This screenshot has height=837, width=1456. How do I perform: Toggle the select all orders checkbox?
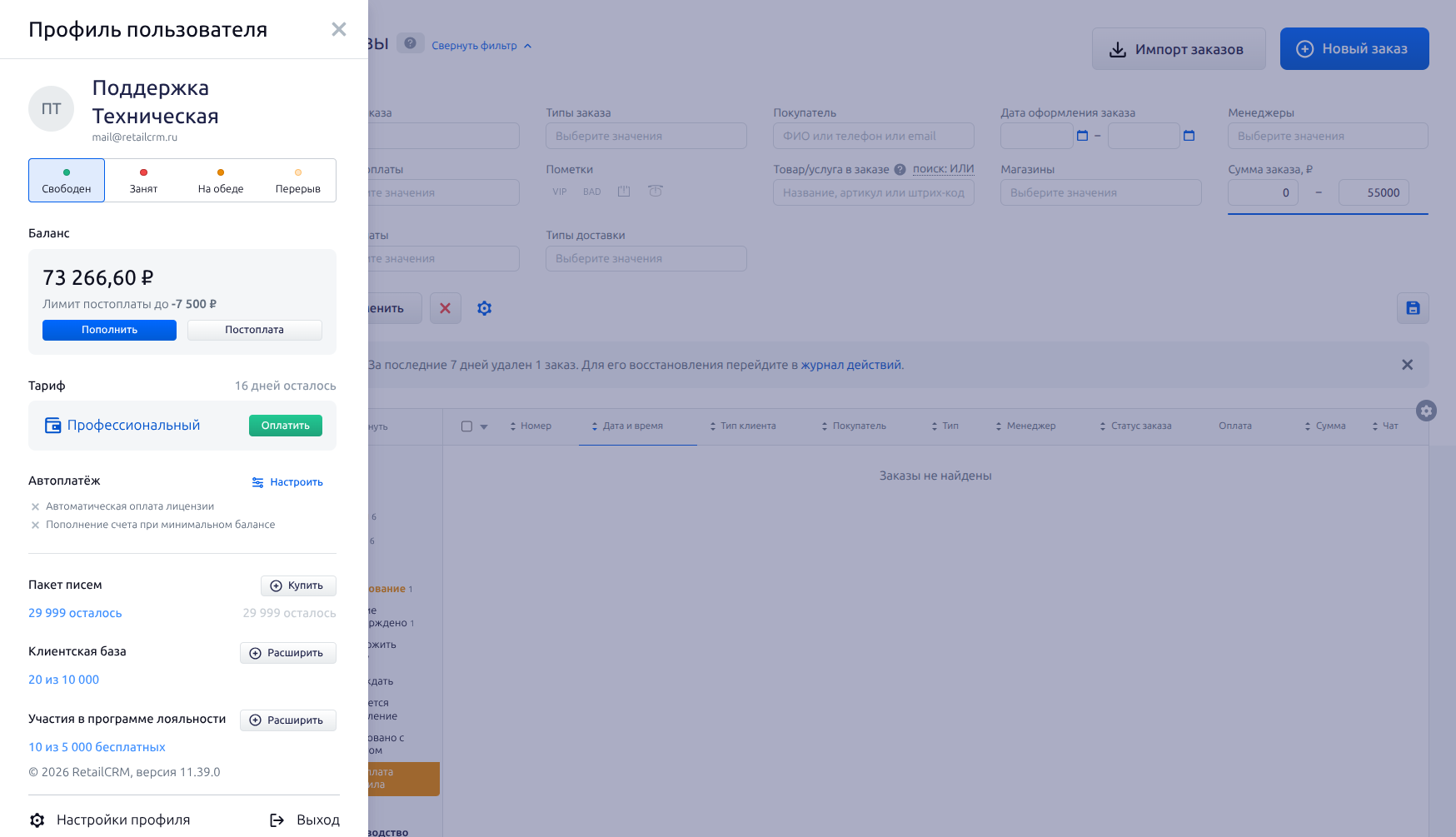coord(466,426)
